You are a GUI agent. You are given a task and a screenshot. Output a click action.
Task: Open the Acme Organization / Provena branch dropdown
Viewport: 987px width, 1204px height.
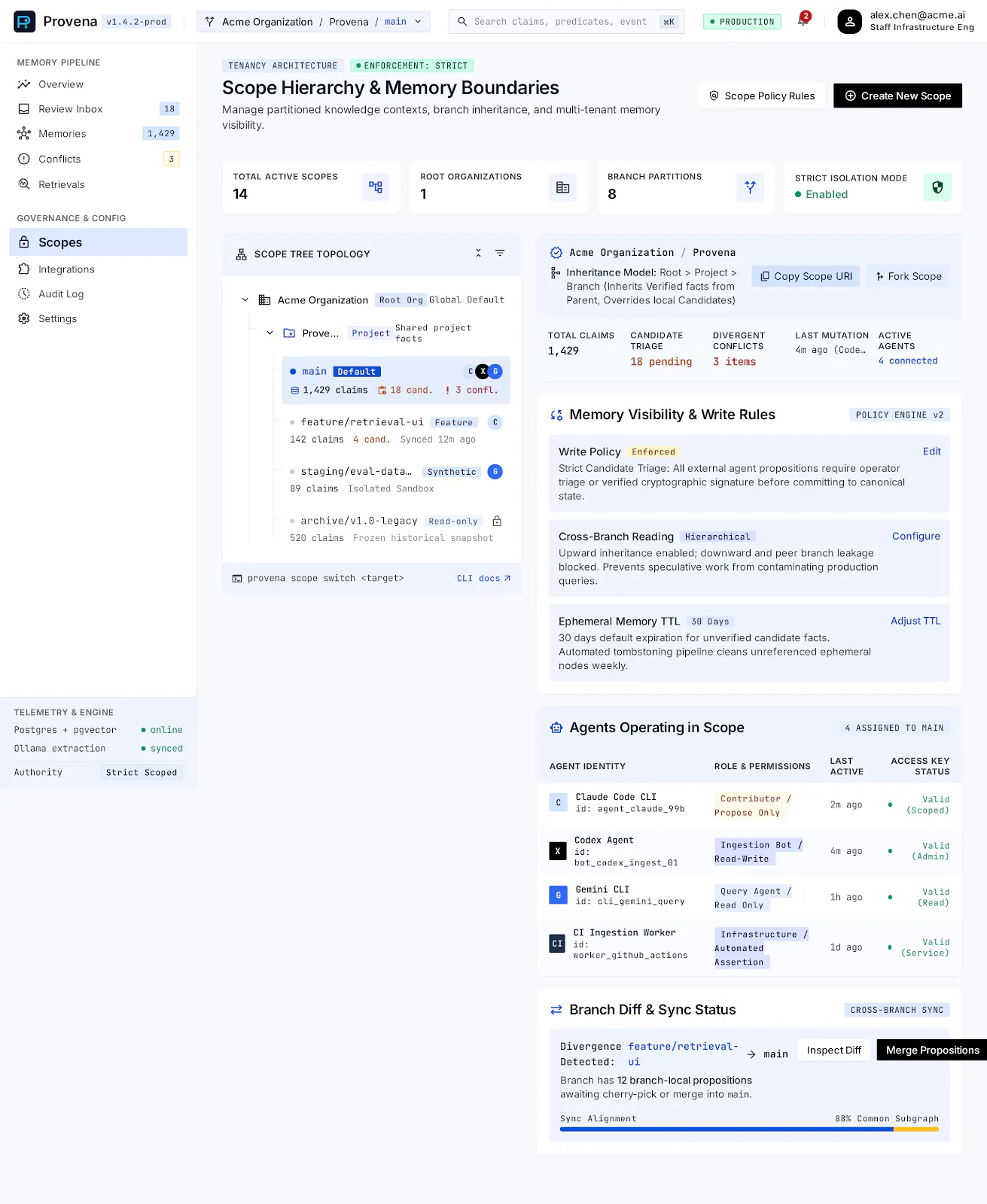313,22
